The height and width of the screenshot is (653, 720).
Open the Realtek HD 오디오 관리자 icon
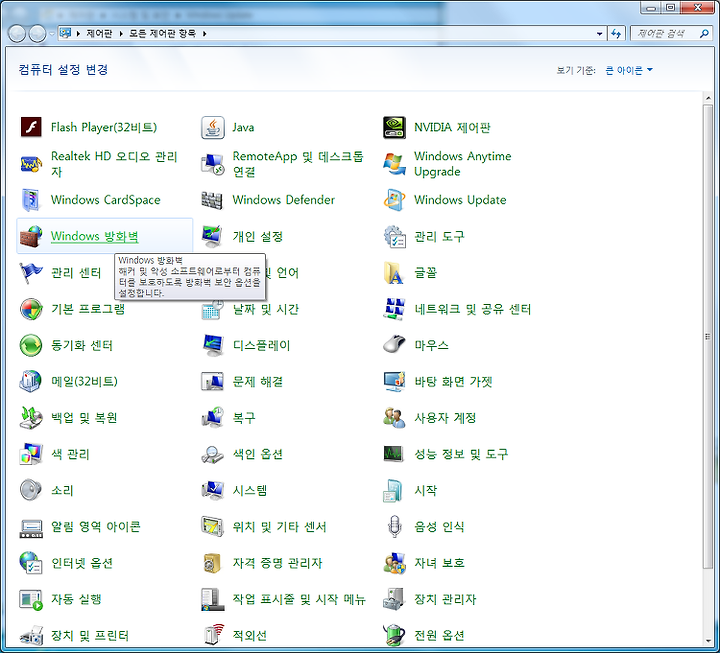click(x=31, y=164)
